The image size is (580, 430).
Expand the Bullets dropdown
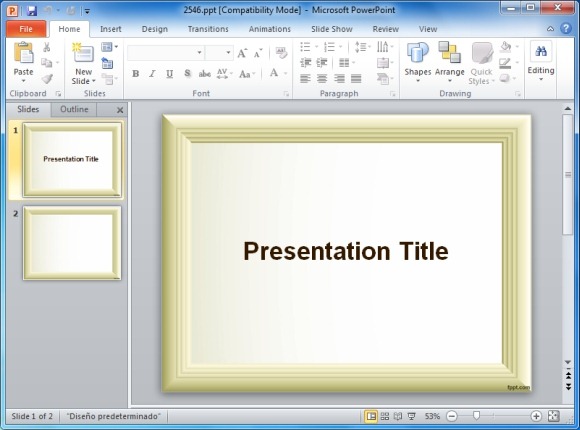(x=316, y=47)
